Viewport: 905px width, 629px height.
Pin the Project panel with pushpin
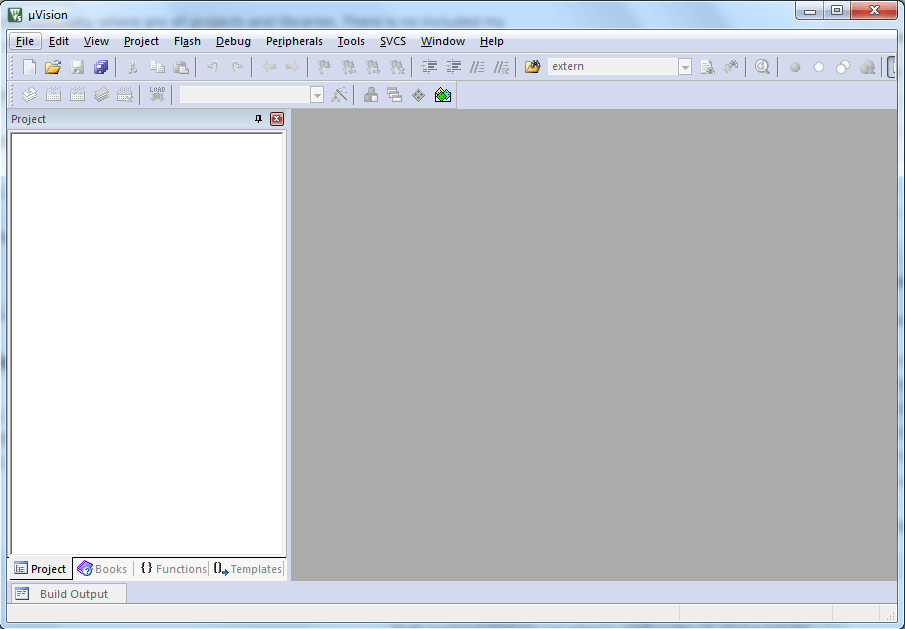[x=259, y=119]
